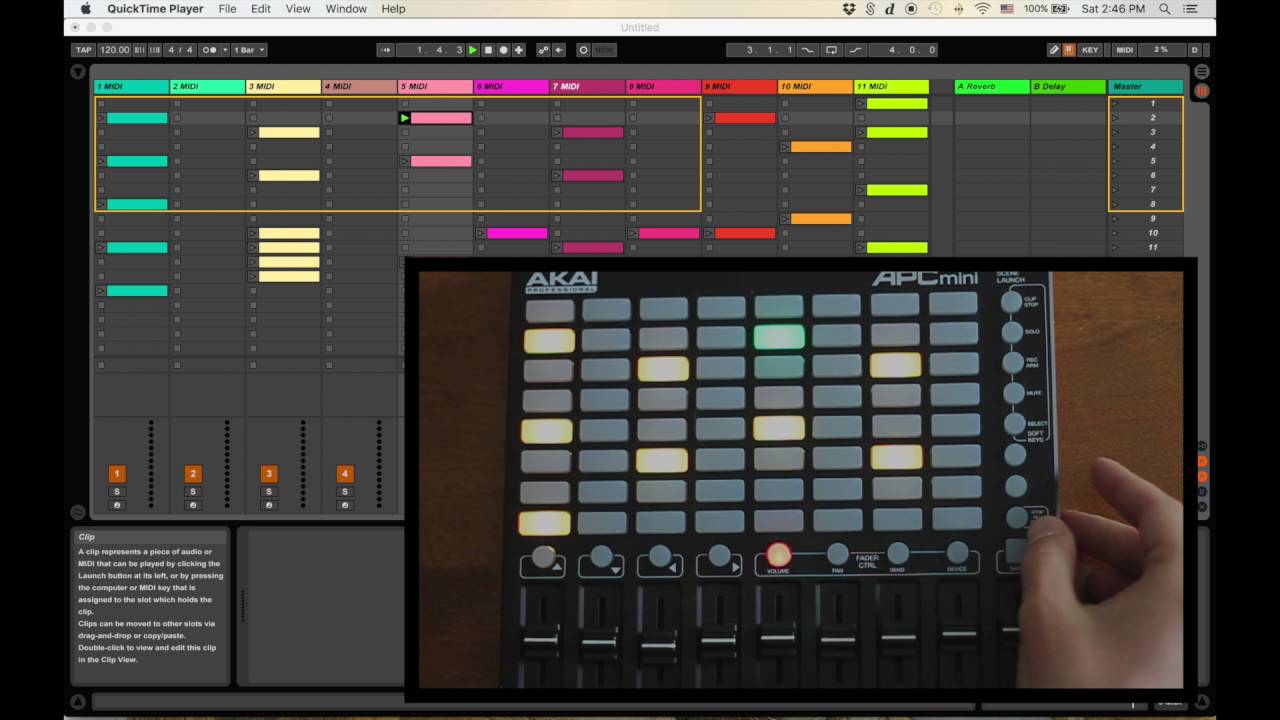1280x720 pixels.
Task: Click the green Play transport button
Action: click(473, 50)
